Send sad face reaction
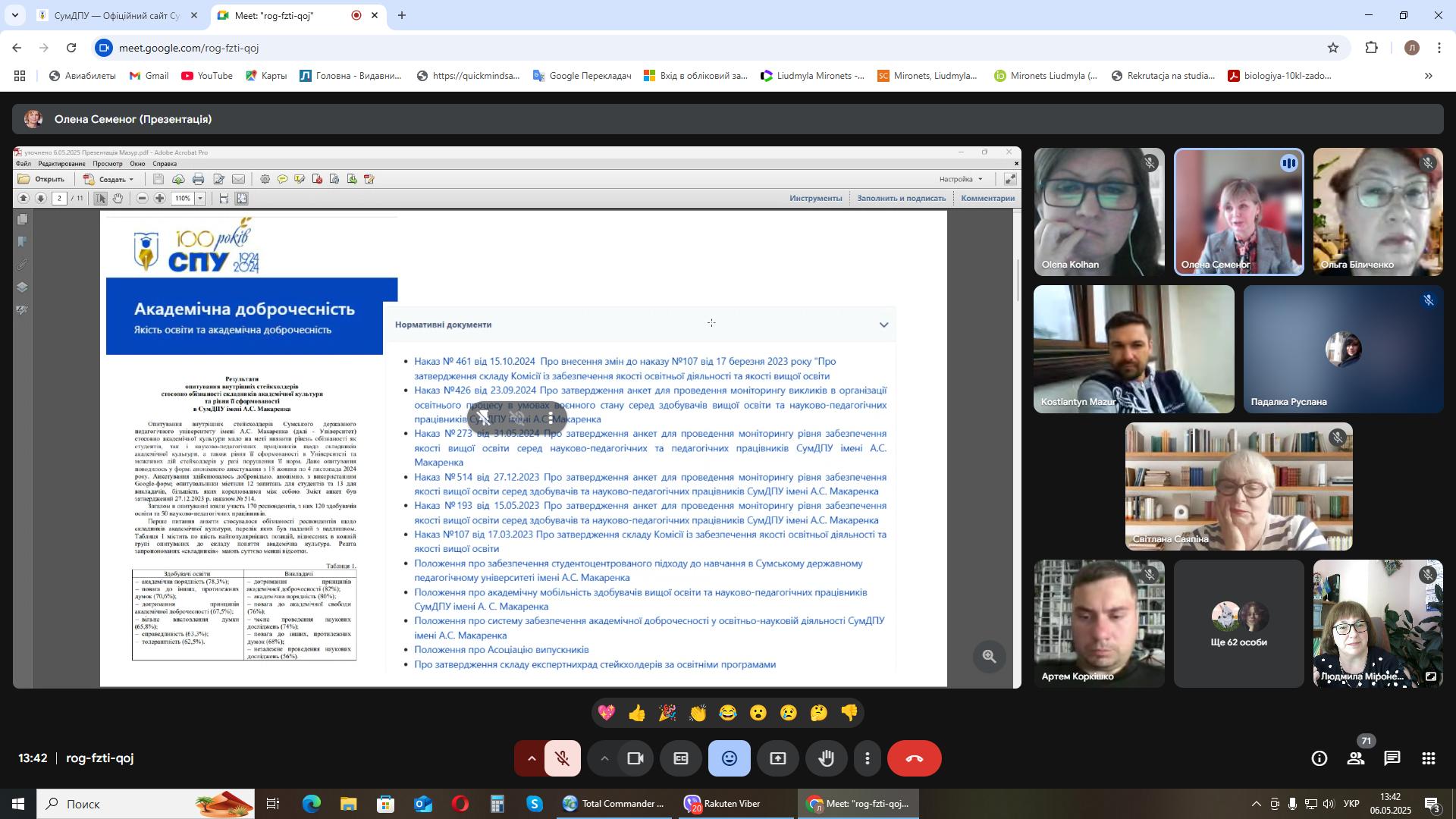 coord(789,713)
